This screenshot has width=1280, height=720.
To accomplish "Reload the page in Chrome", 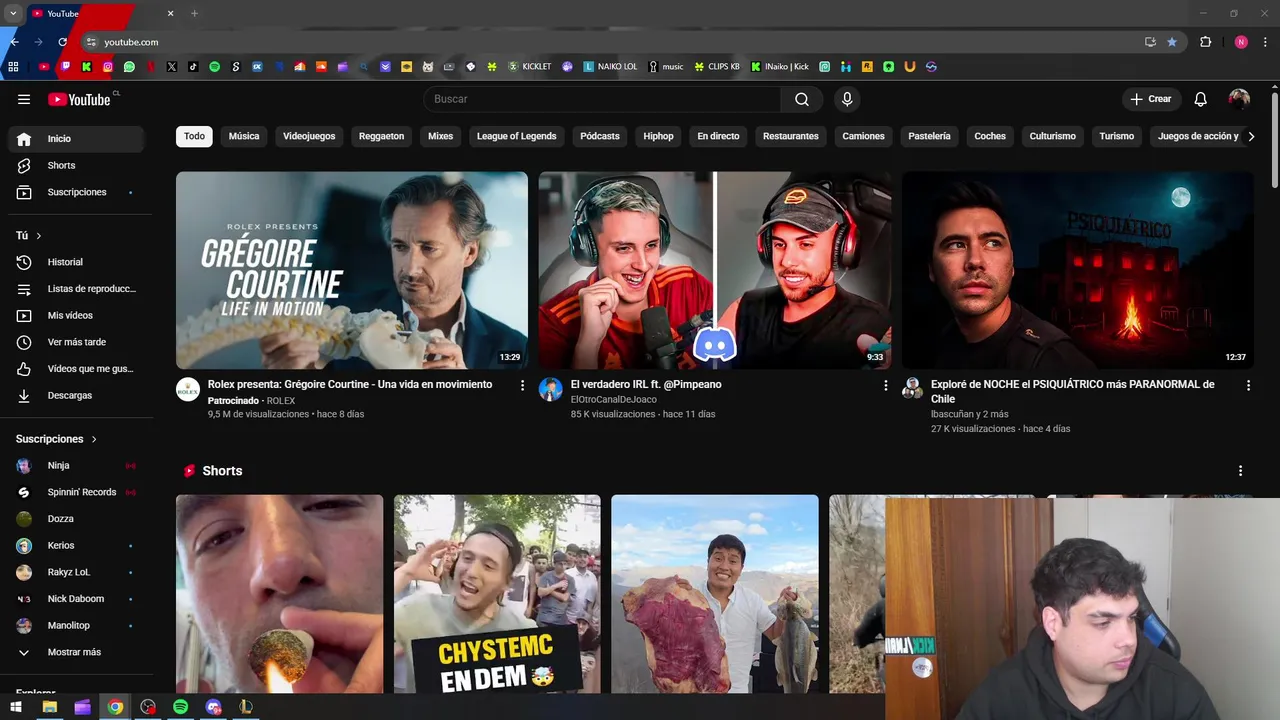I will click(62, 42).
